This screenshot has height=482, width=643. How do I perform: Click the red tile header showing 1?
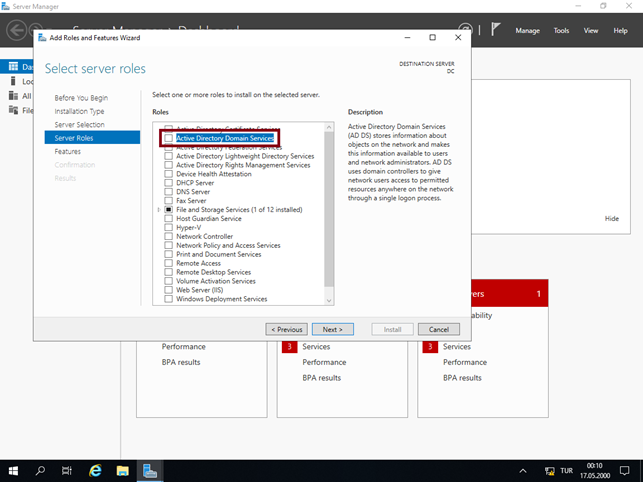click(510, 293)
